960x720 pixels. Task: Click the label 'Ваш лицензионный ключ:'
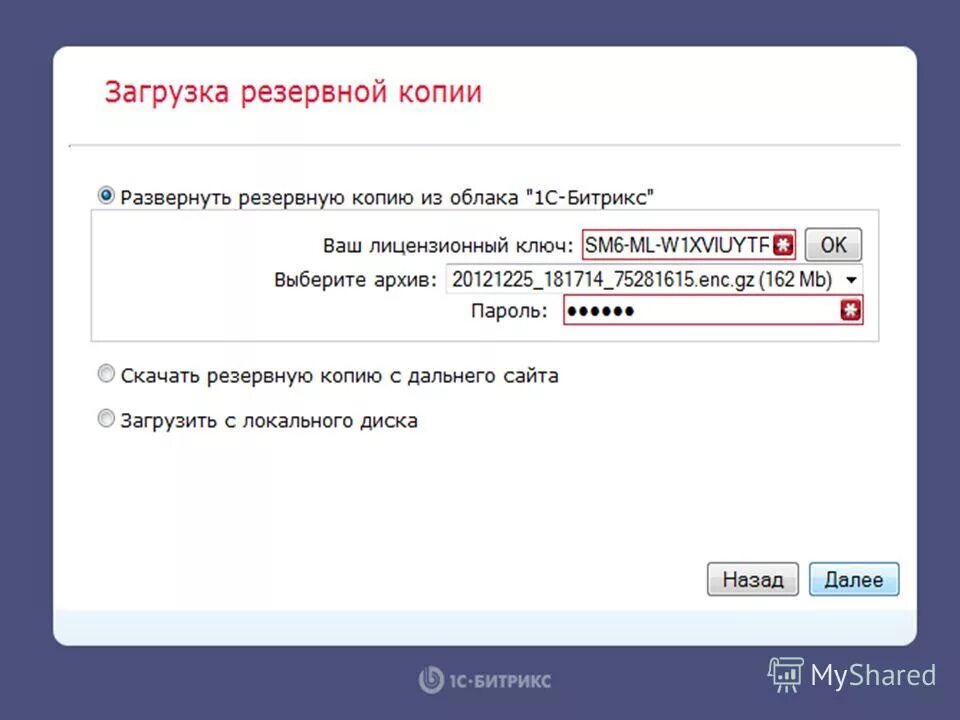pyautogui.click(x=448, y=246)
